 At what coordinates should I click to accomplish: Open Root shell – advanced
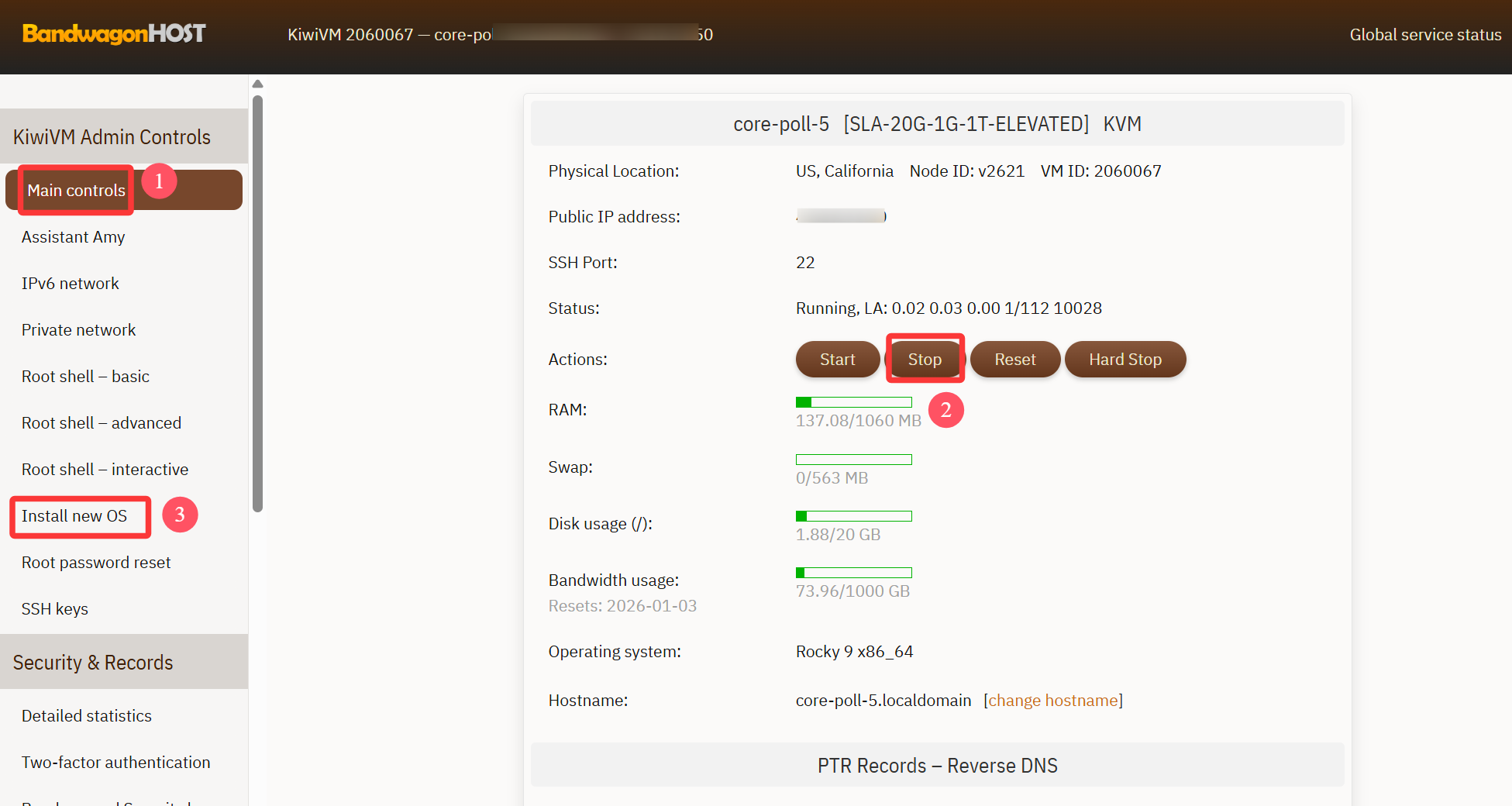click(101, 423)
